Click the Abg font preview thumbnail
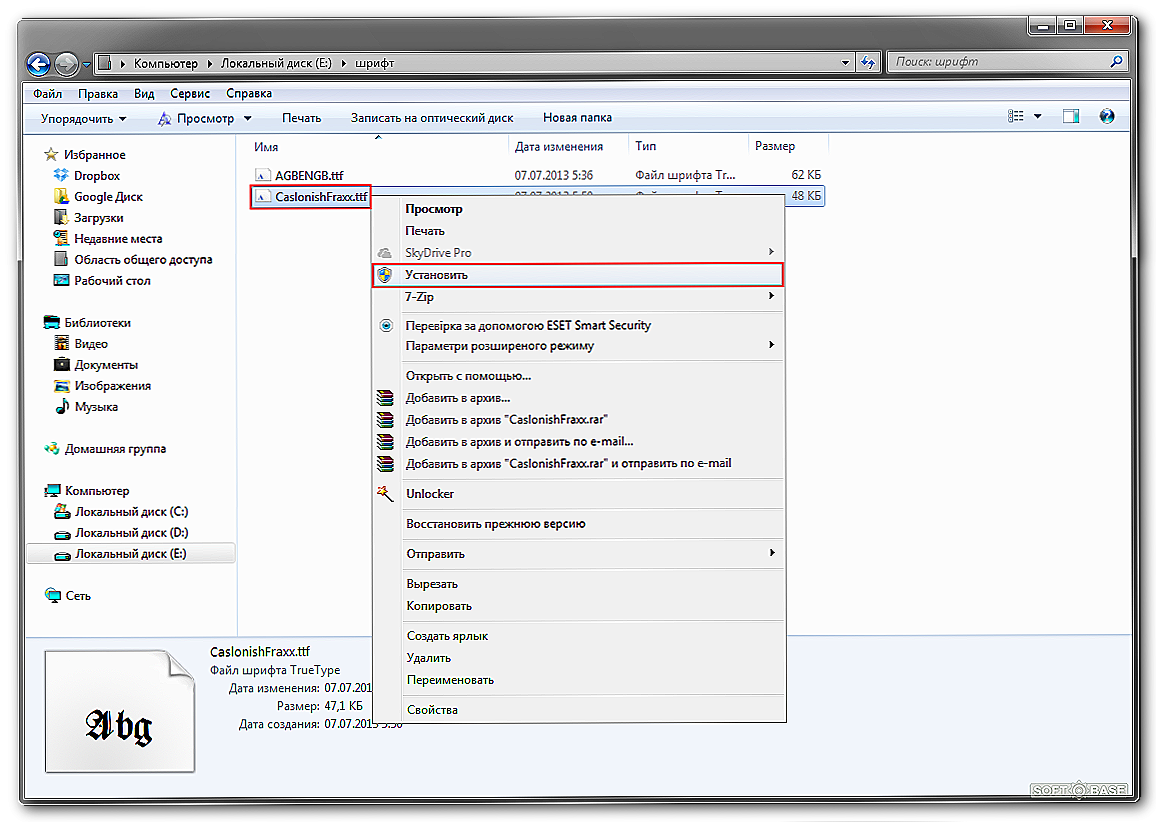Image resolution: width=1156 pixels, height=822 pixels. 120,711
